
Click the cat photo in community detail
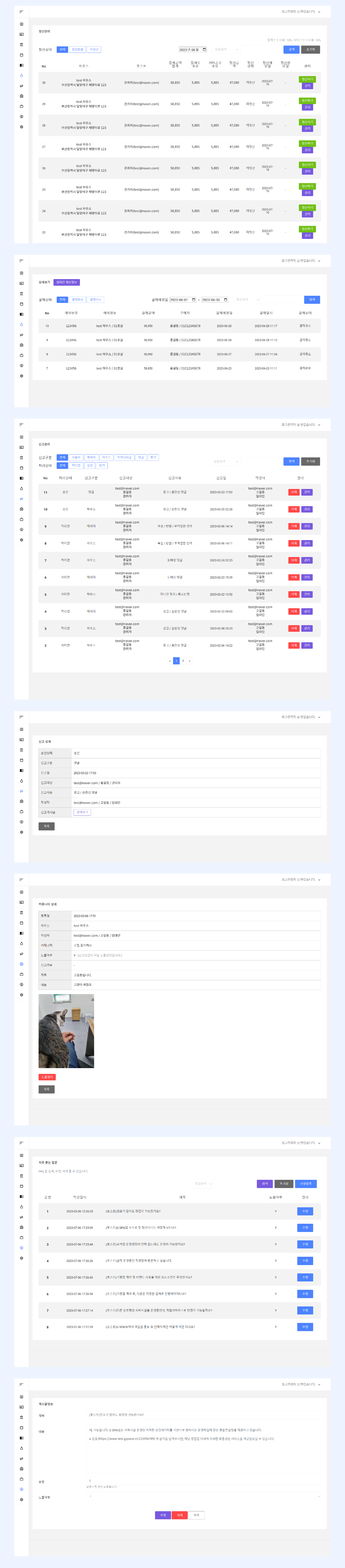click(x=66, y=1031)
